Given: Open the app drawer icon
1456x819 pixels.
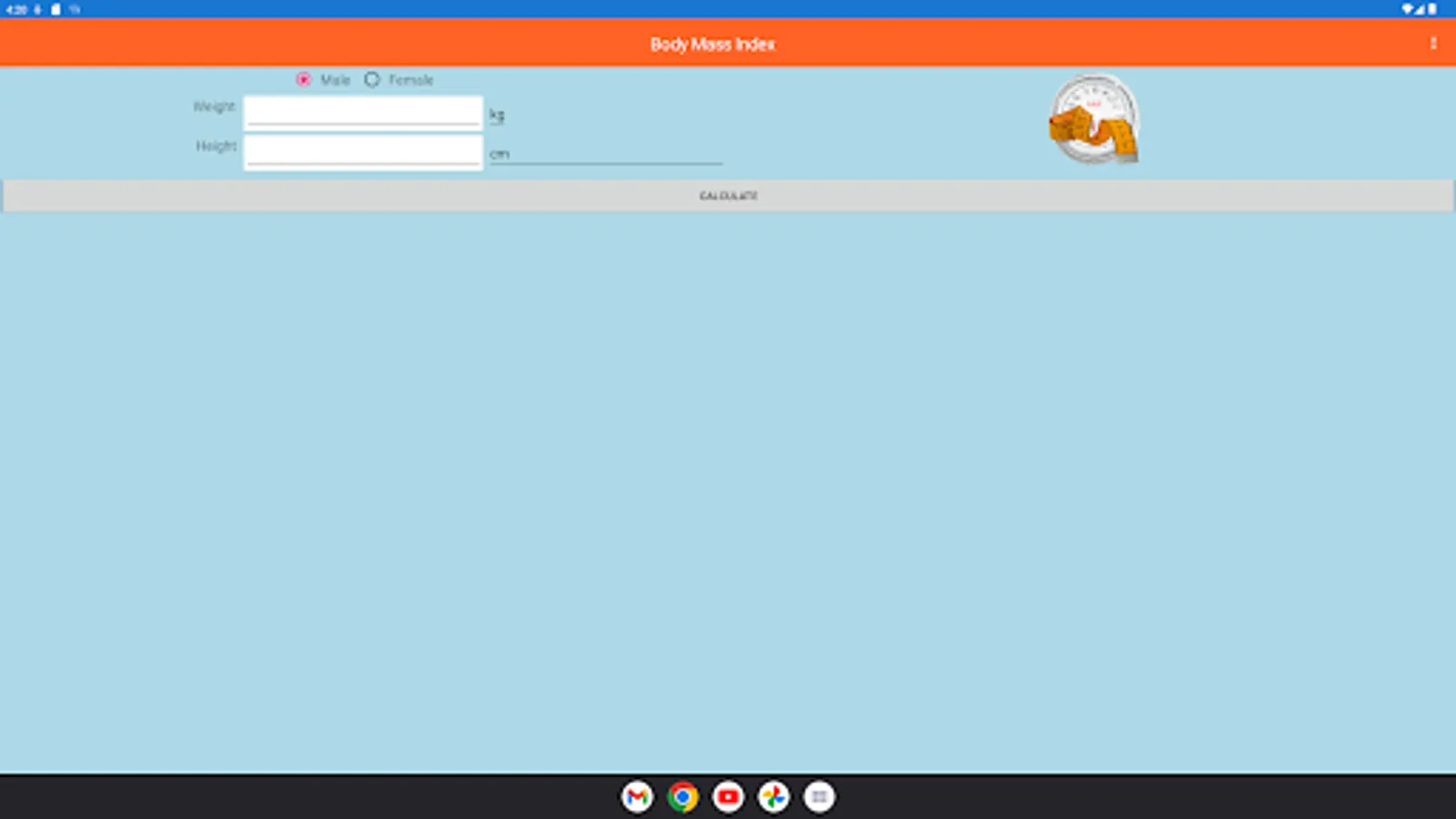Looking at the screenshot, I should 819,796.
